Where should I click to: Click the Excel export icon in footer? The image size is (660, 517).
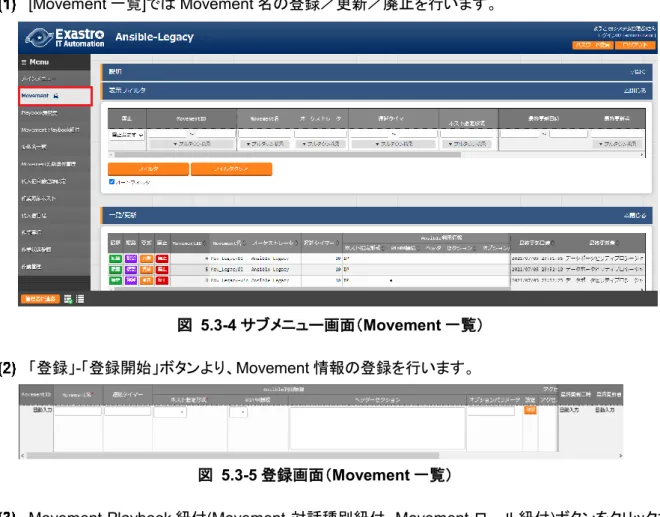tap(68, 299)
